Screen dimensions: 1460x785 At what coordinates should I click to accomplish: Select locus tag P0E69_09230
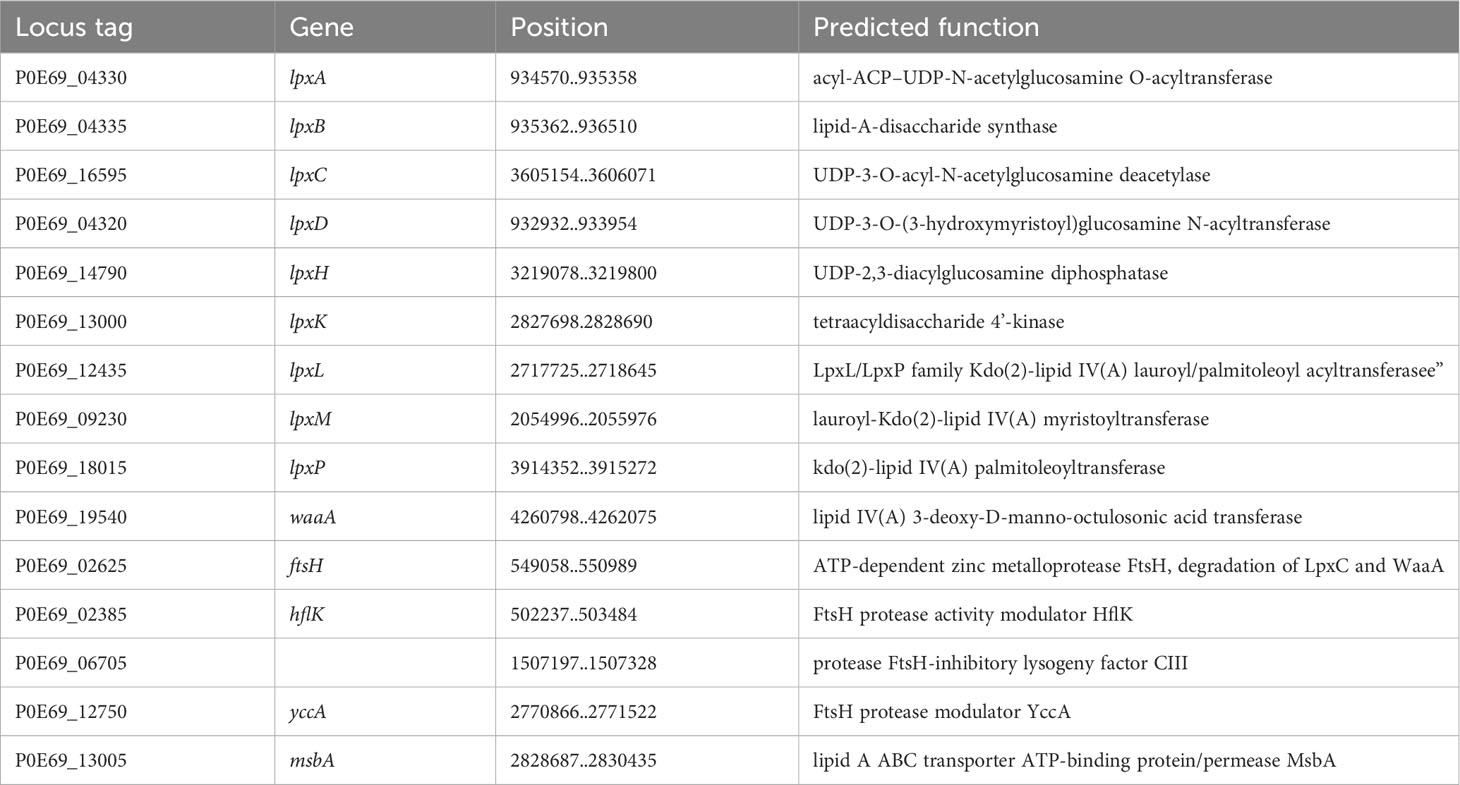(x=72, y=419)
